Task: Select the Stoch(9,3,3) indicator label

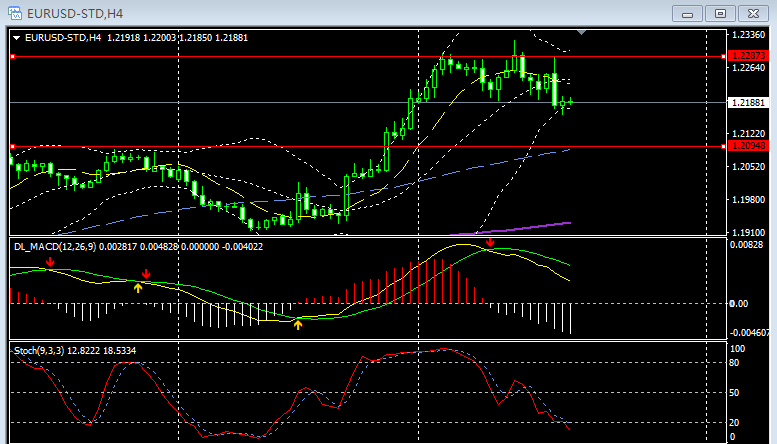Action: [39, 350]
